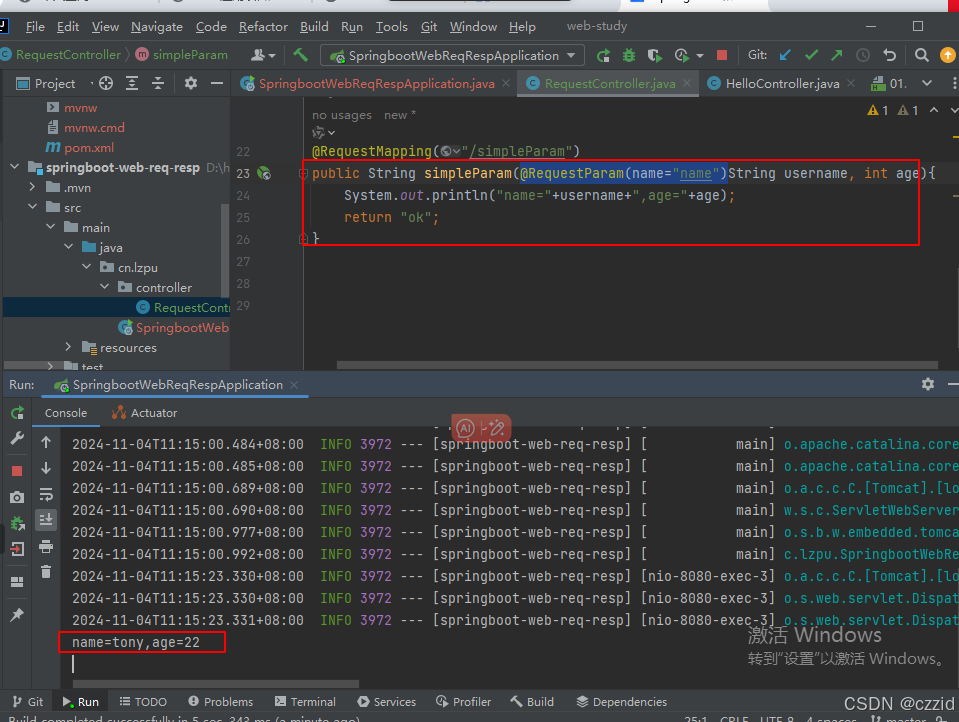The height and width of the screenshot is (722, 959).
Task: Open user account dropdown in toolbar
Action: [x=264, y=56]
